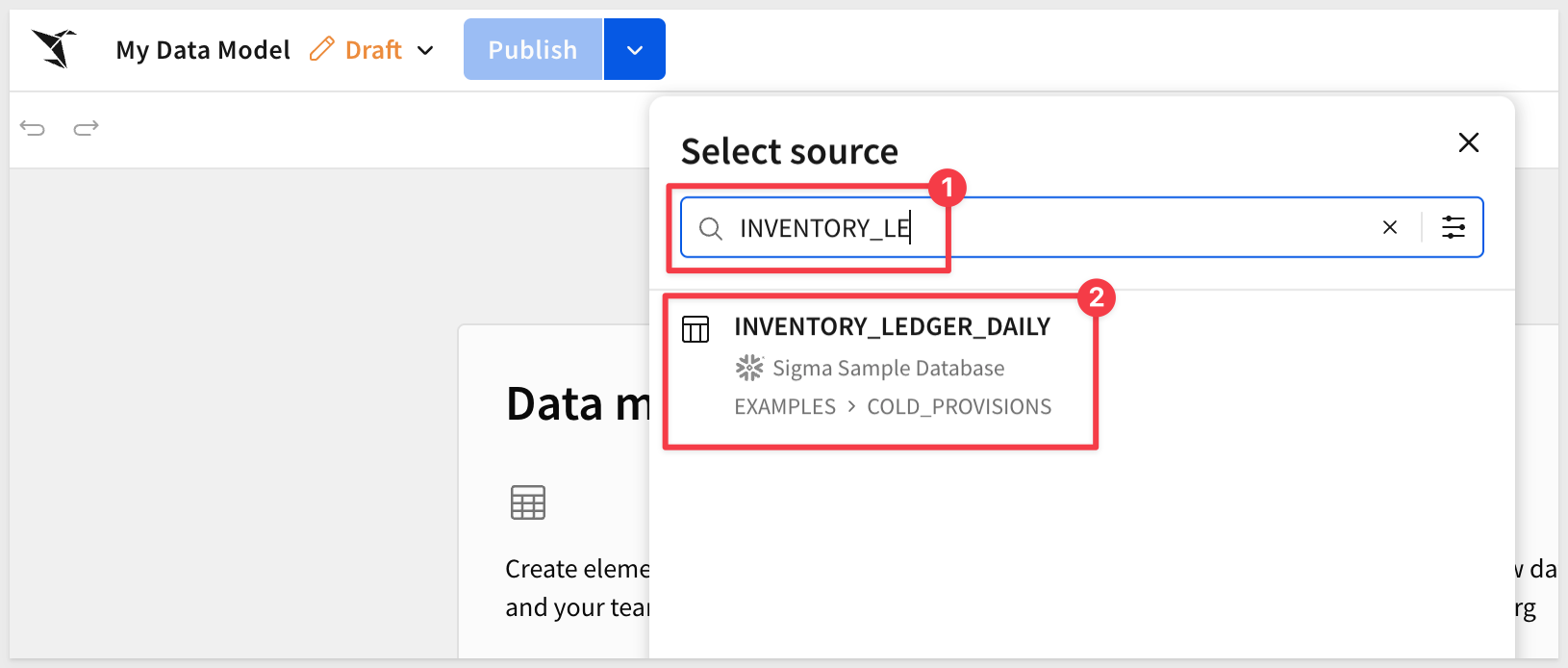Viewport: 1568px width, 668px height.
Task: Click the COLD_PROVISIONS breadcrumb path
Action: point(959,407)
